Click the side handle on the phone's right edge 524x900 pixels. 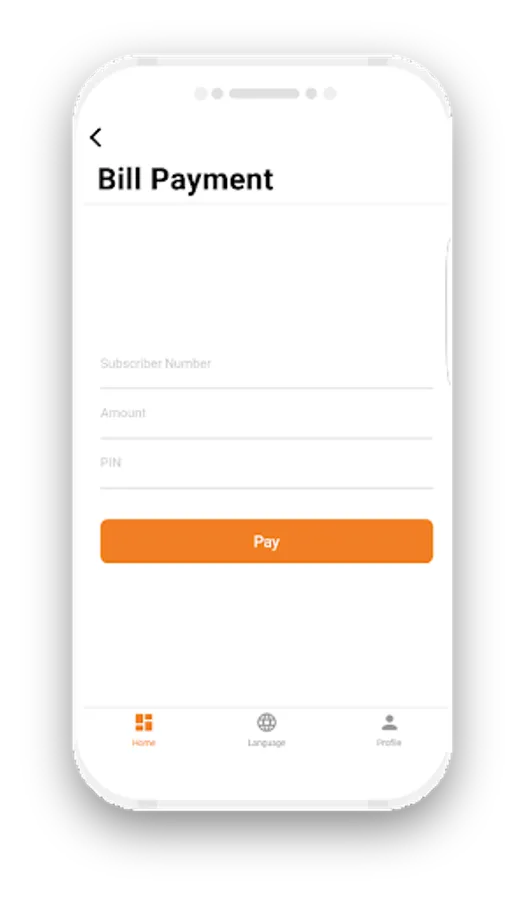(448, 310)
